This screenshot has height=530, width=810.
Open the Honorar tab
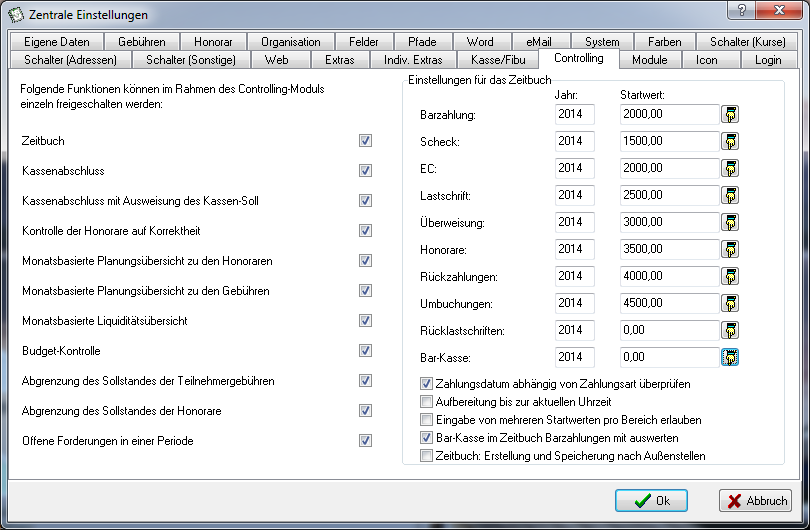(x=213, y=42)
